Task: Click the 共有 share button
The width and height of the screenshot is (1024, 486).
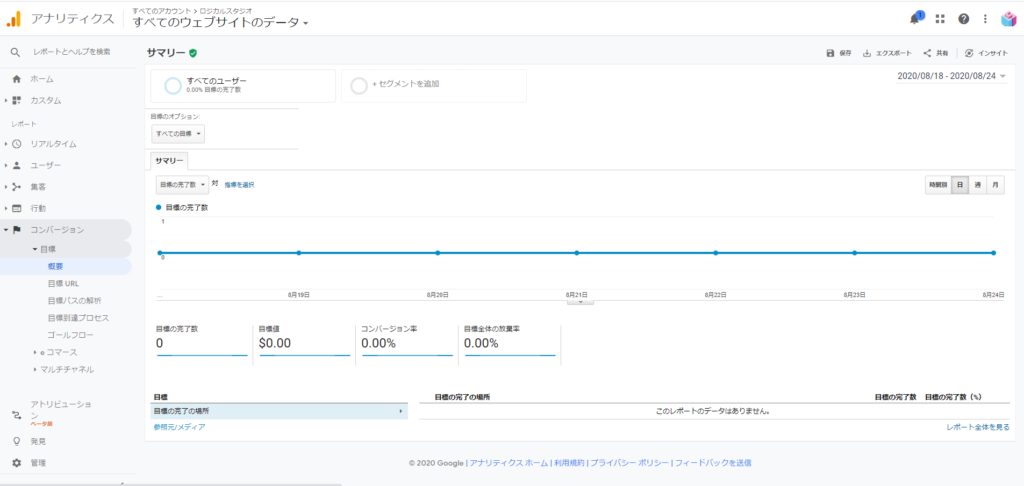Action: coord(935,54)
